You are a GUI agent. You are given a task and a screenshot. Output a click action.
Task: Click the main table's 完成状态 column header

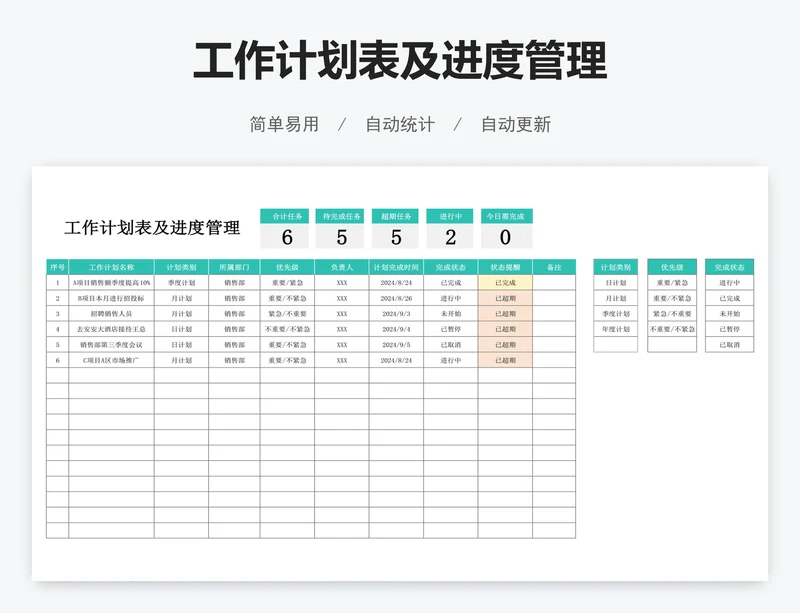click(x=451, y=267)
